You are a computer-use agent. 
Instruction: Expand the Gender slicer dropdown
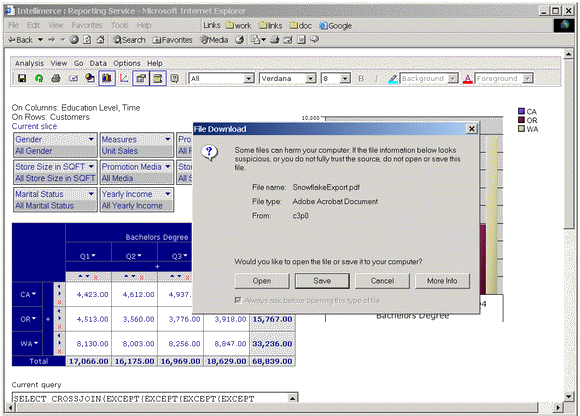91,139
